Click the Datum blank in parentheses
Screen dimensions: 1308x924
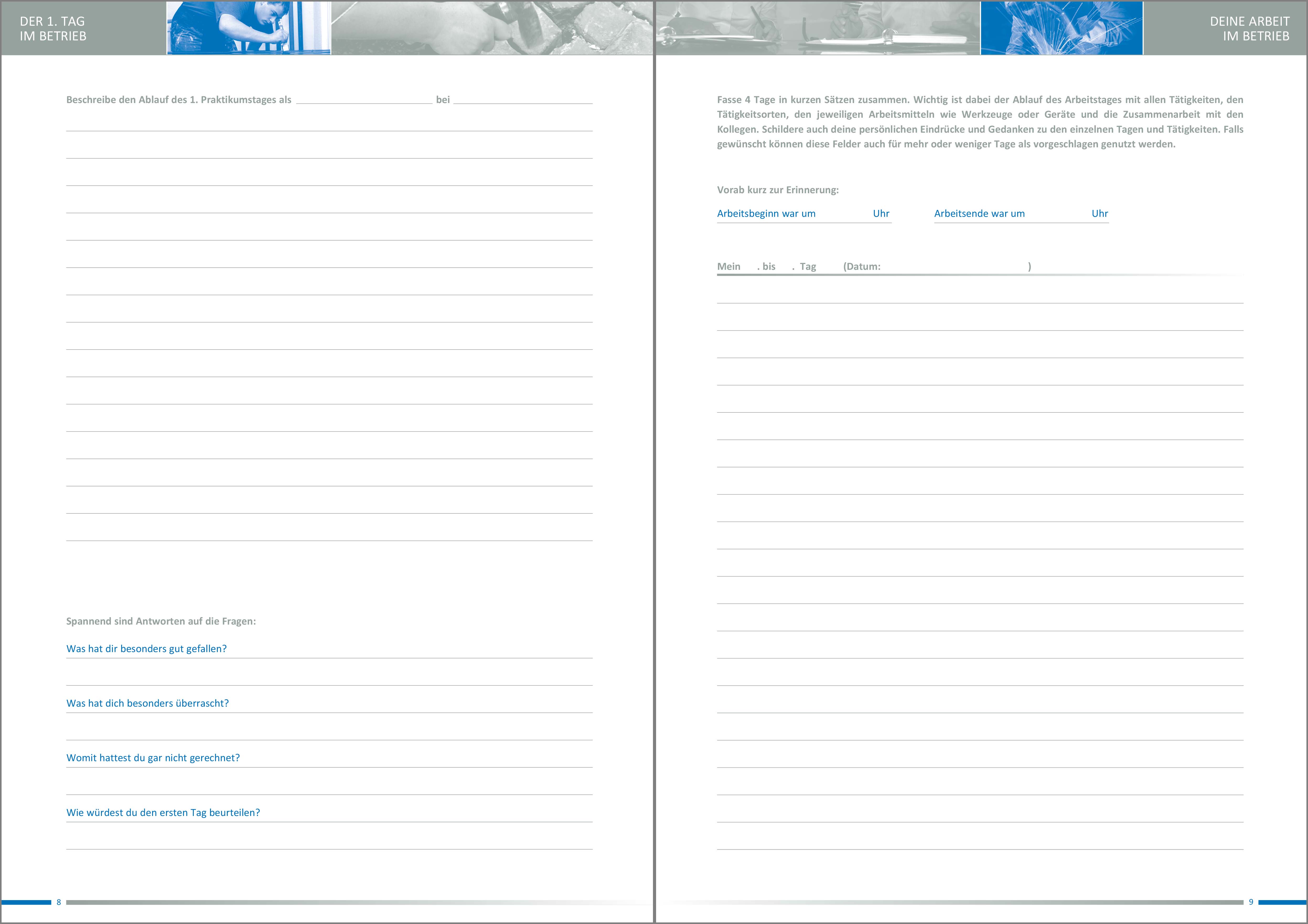click(x=954, y=267)
